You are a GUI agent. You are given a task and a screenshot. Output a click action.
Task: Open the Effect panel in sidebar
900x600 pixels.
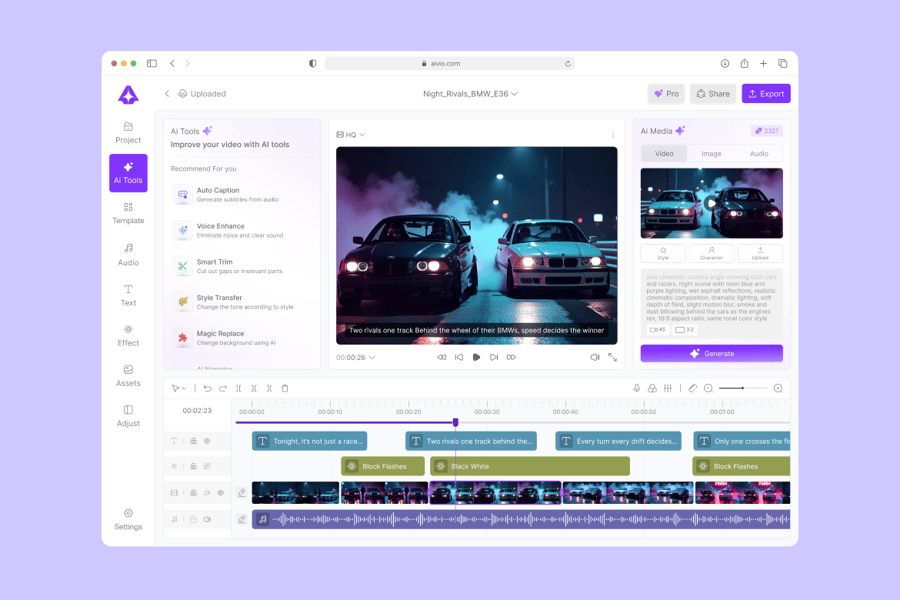(x=128, y=335)
